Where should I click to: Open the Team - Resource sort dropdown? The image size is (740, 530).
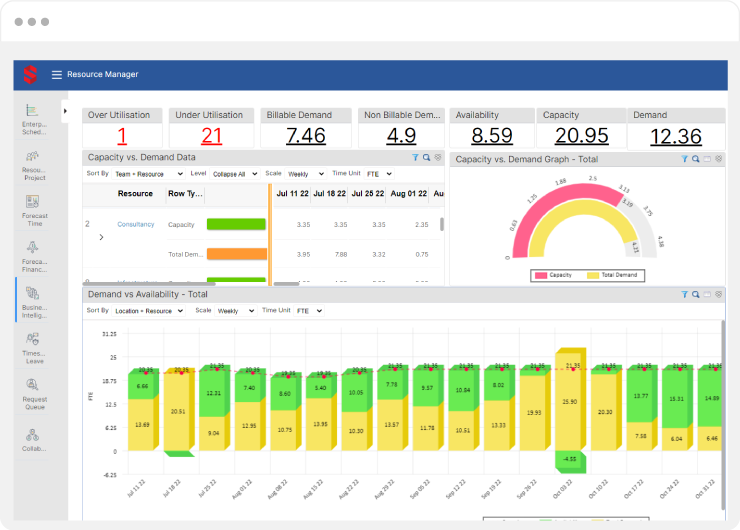[x=149, y=174]
